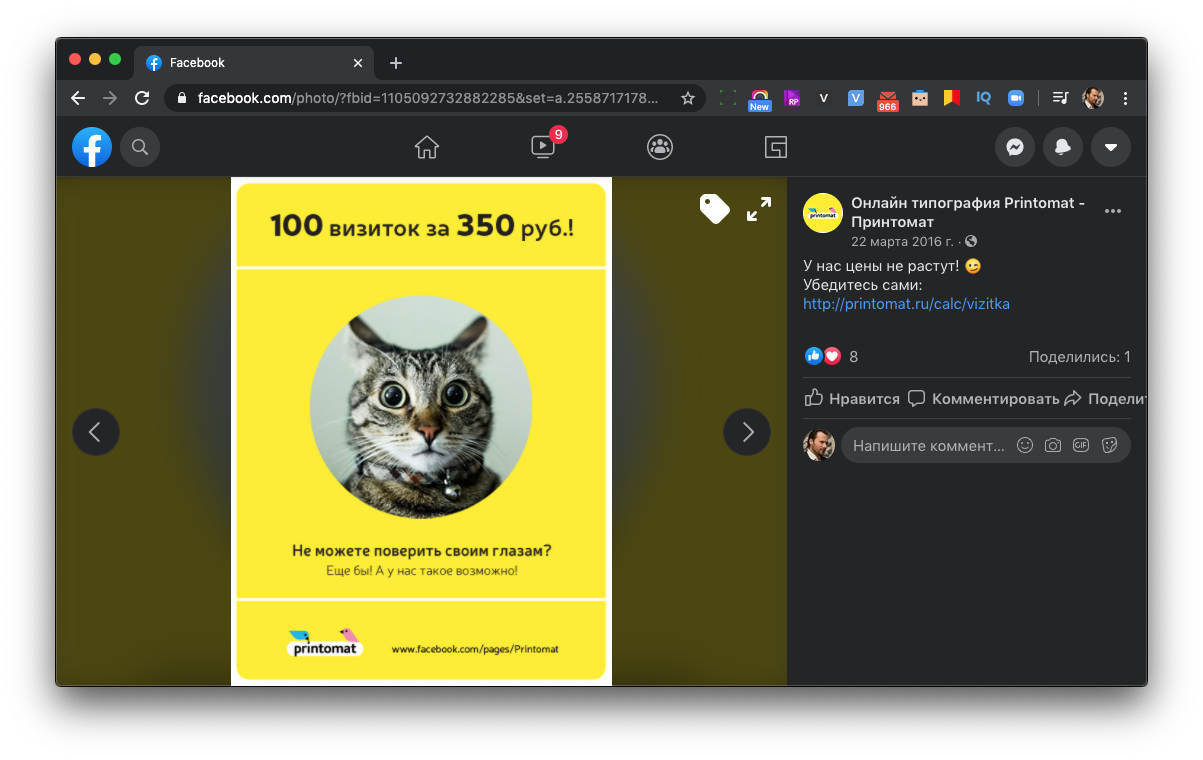Viewport: 1203px width, 760px height.
Task: Open the Chrome three-dot menu
Action: click(1126, 98)
